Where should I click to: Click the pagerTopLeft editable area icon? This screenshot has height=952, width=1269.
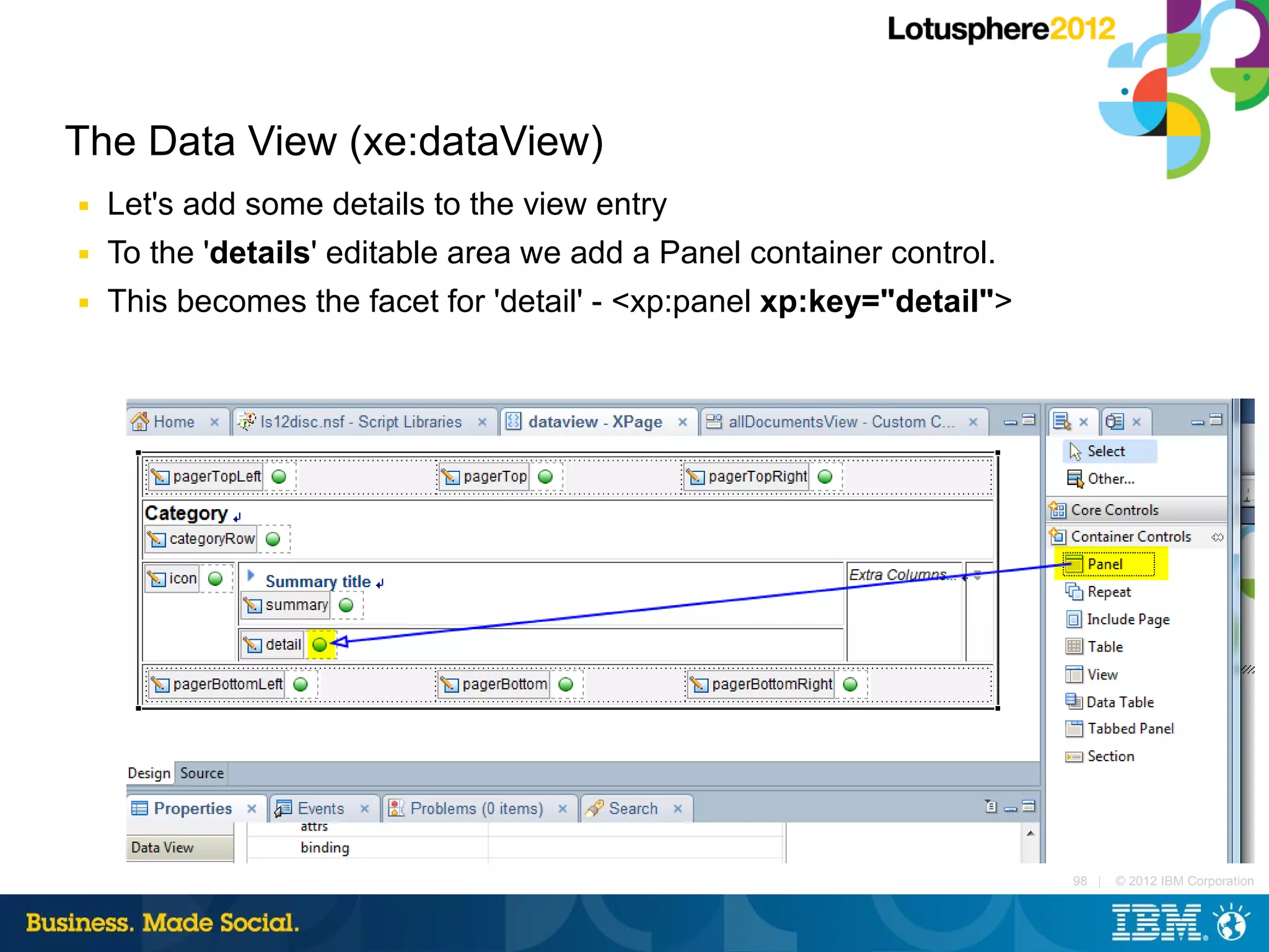(x=160, y=477)
